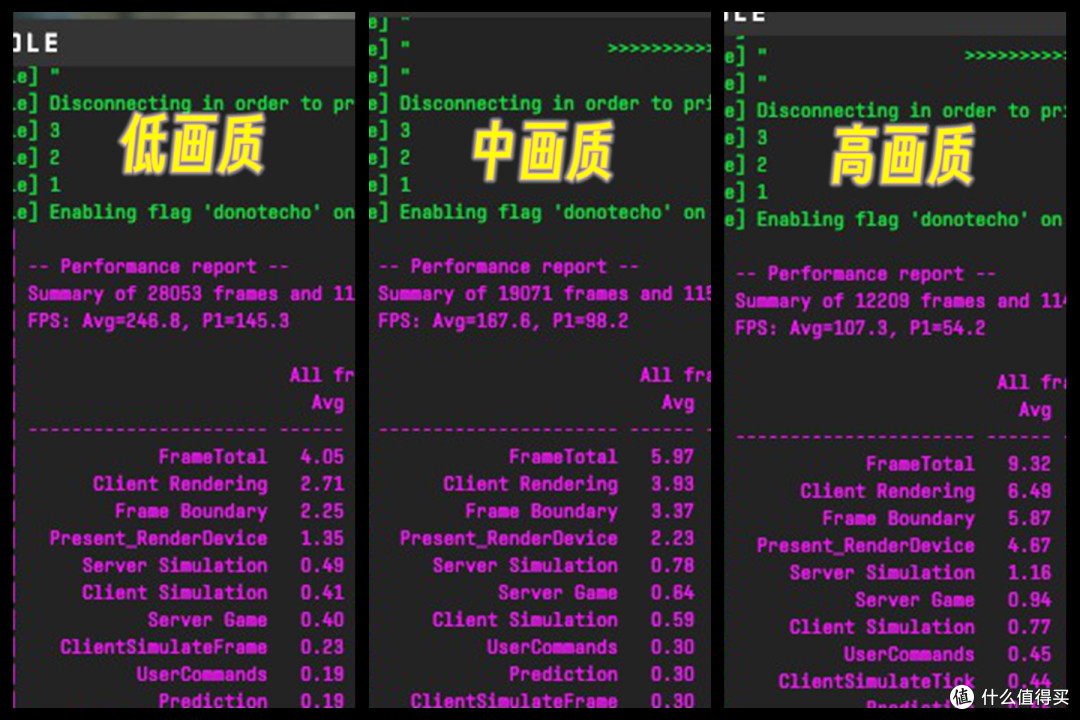Select Server Game value 0.94
The width and height of the screenshot is (1080, 720).
1029,600
